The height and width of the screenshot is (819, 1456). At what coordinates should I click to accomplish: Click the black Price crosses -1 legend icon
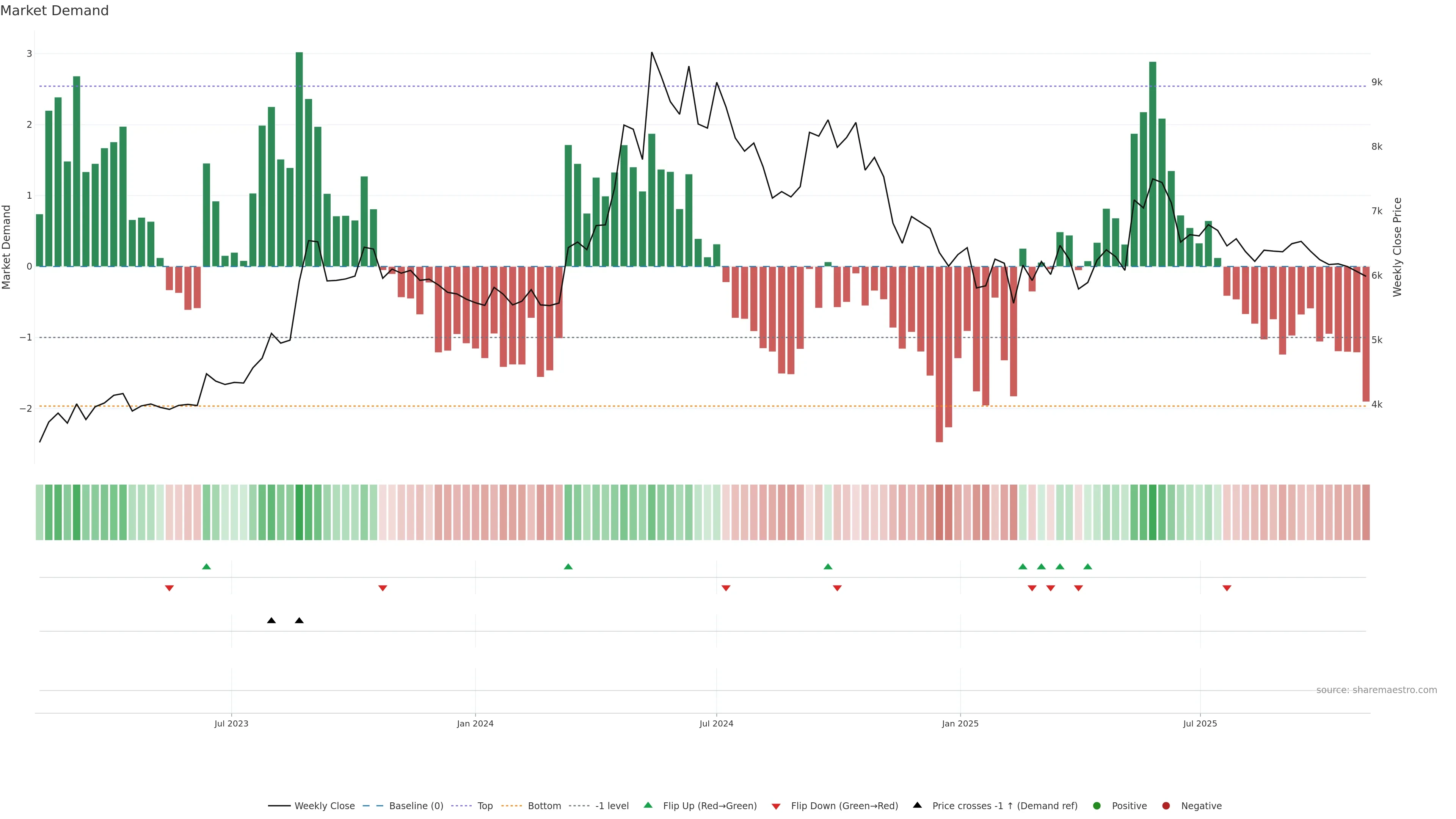917,805
